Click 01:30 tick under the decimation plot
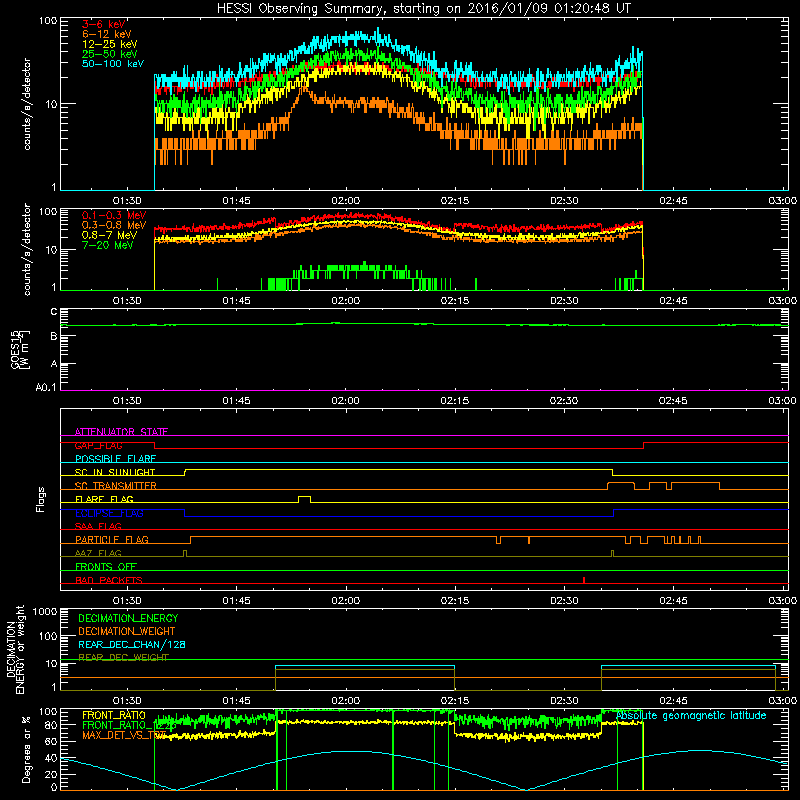Screen dimensions: 800x800 point(127,701)
